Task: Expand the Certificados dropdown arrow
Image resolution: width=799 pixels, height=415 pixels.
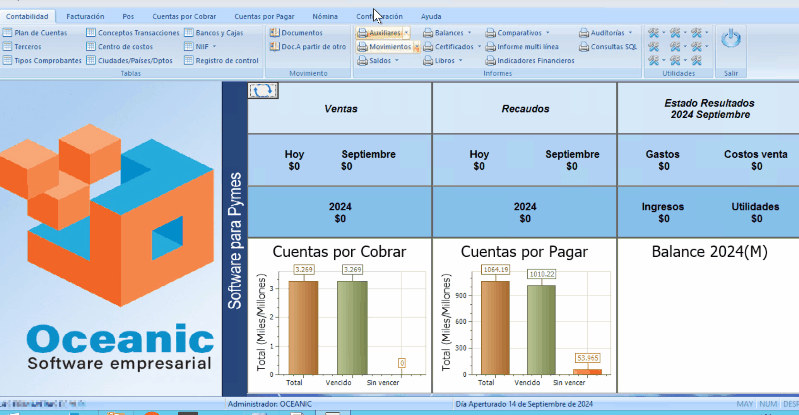Action: click(x=479, y=46)
